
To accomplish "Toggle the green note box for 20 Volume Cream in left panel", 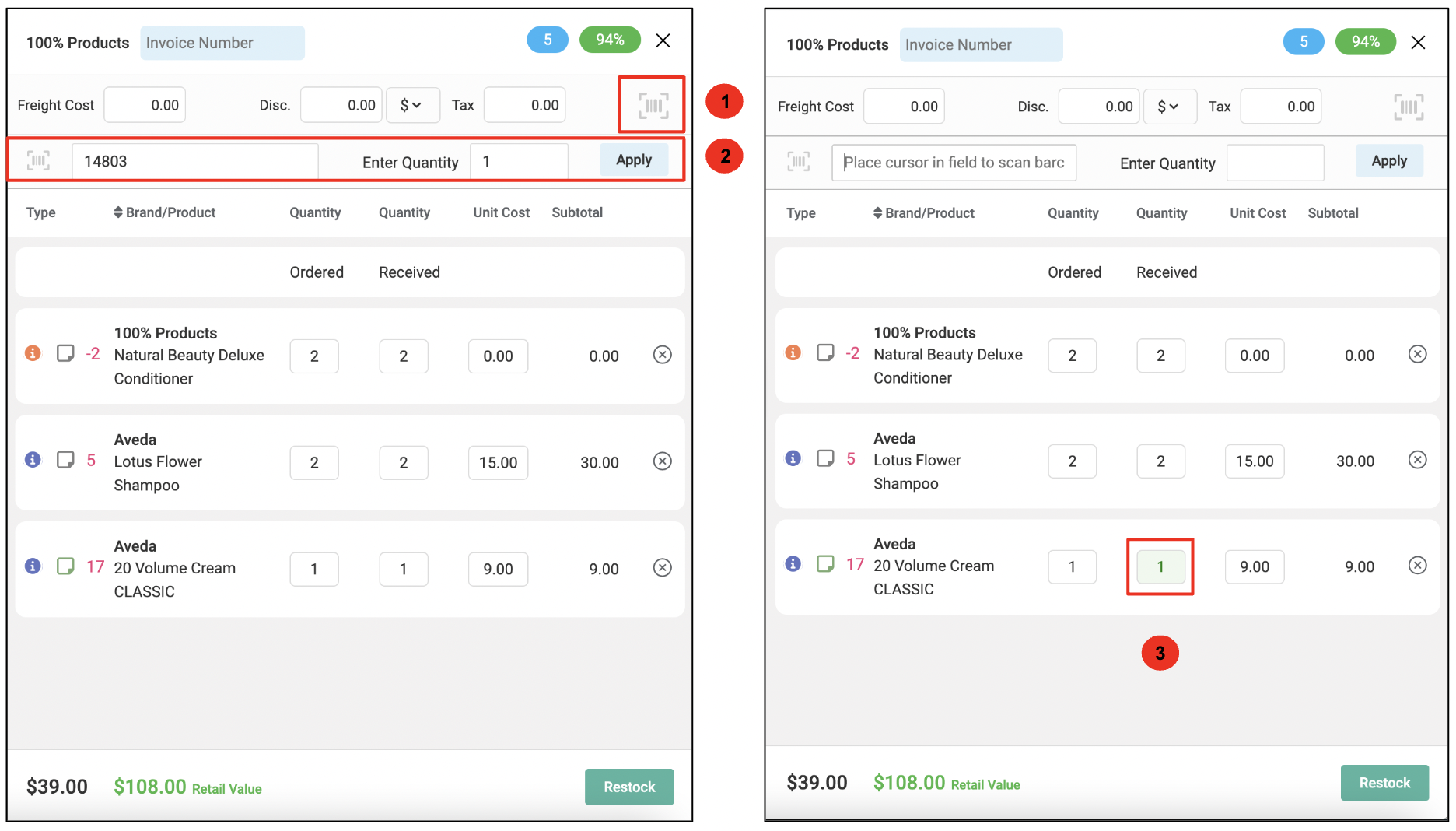I will point(65,566).
